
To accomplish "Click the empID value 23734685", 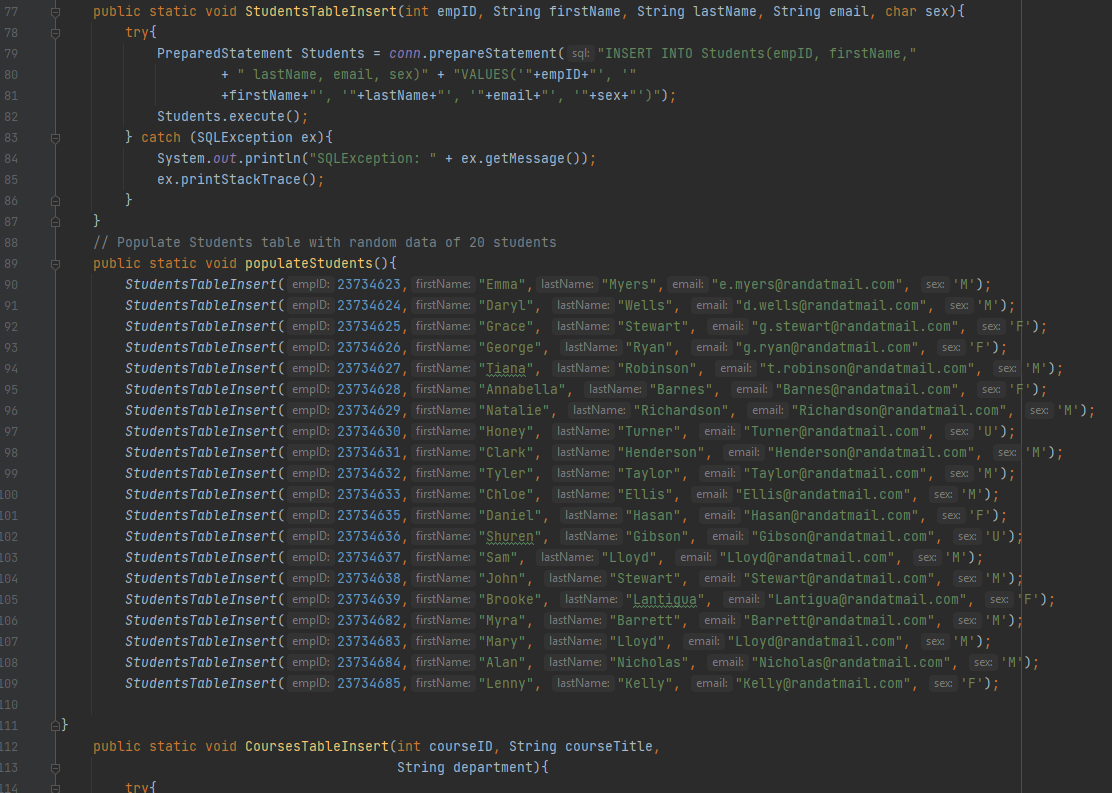I will 369,683.
